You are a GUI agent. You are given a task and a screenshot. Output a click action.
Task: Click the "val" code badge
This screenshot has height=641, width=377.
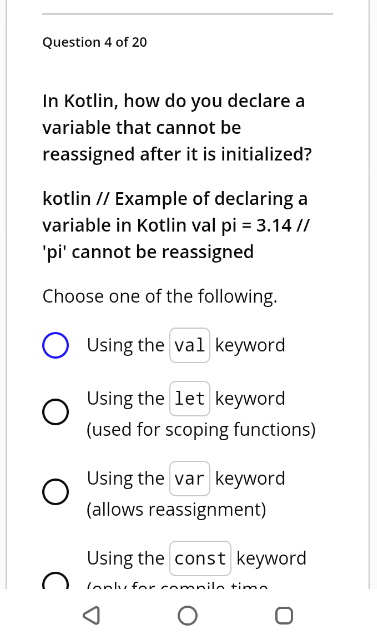pos(190,345)
